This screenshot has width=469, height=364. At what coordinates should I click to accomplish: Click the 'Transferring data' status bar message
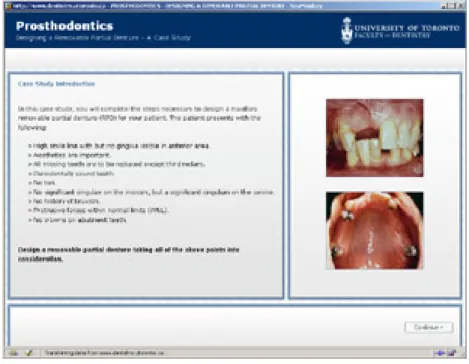(x=104, y=353)
